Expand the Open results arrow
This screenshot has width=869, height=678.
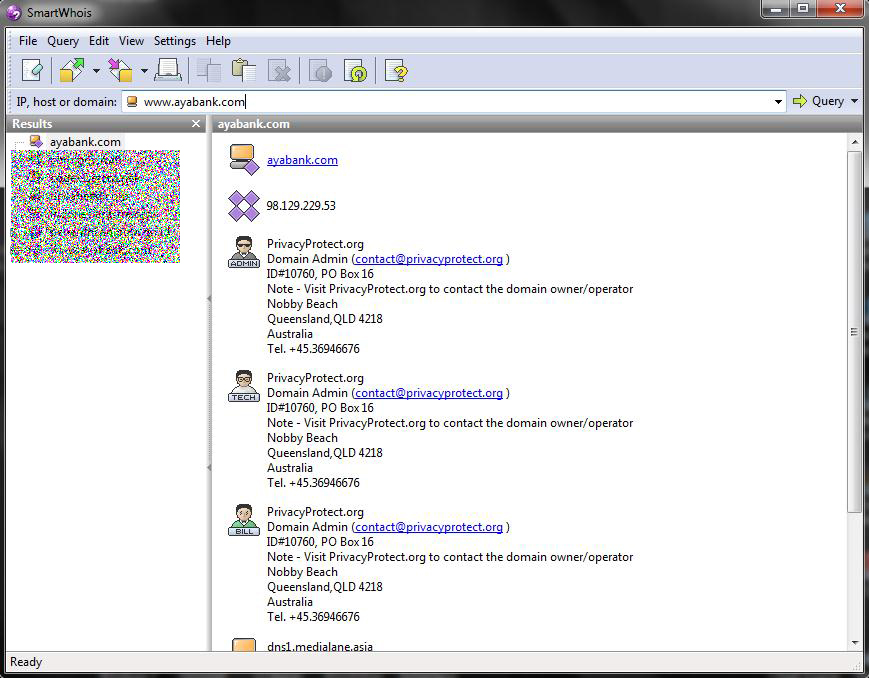(96, 71)
